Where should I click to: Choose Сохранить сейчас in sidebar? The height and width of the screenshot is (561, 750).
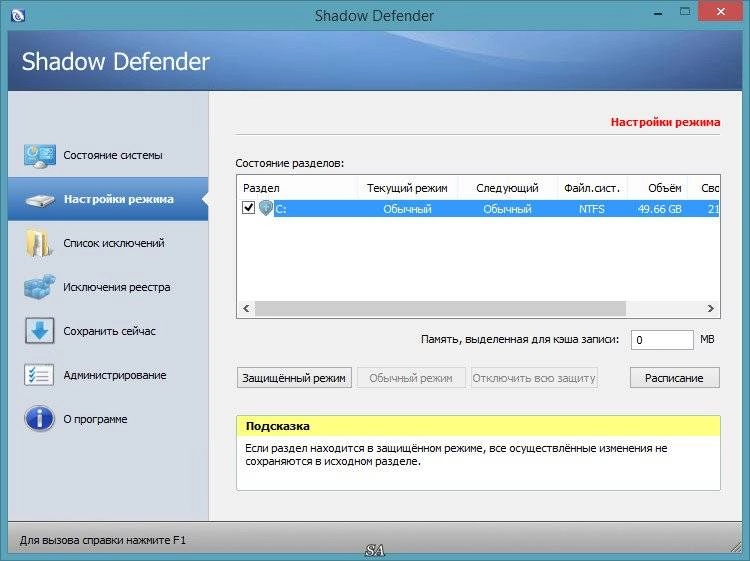click(108, 331)
